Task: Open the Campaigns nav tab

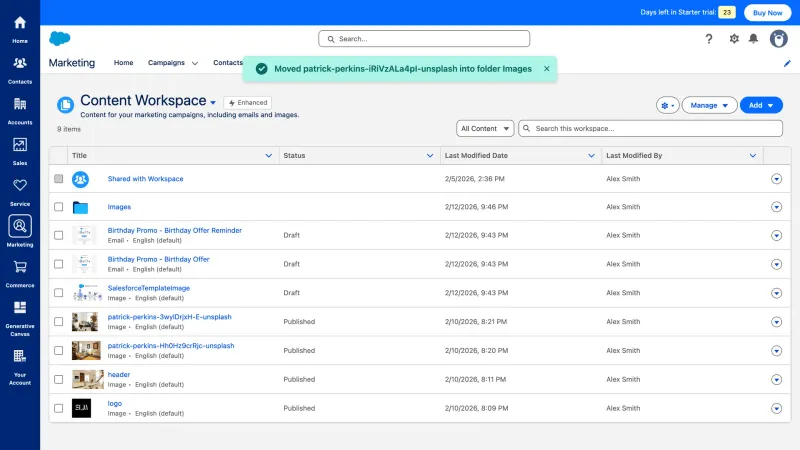Action: tap(166, 63)
